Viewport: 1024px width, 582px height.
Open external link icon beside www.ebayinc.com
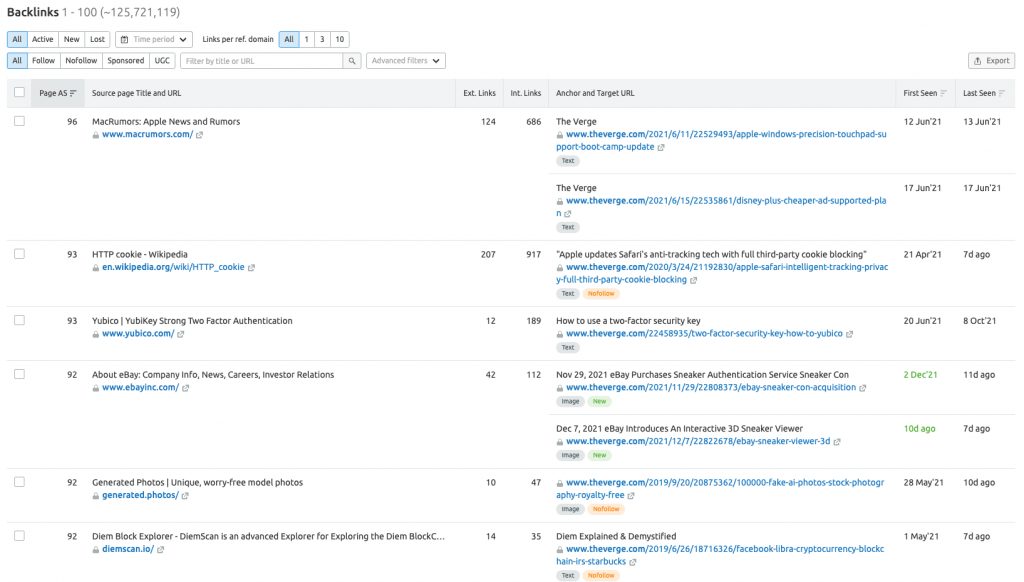tap(185, 388)
